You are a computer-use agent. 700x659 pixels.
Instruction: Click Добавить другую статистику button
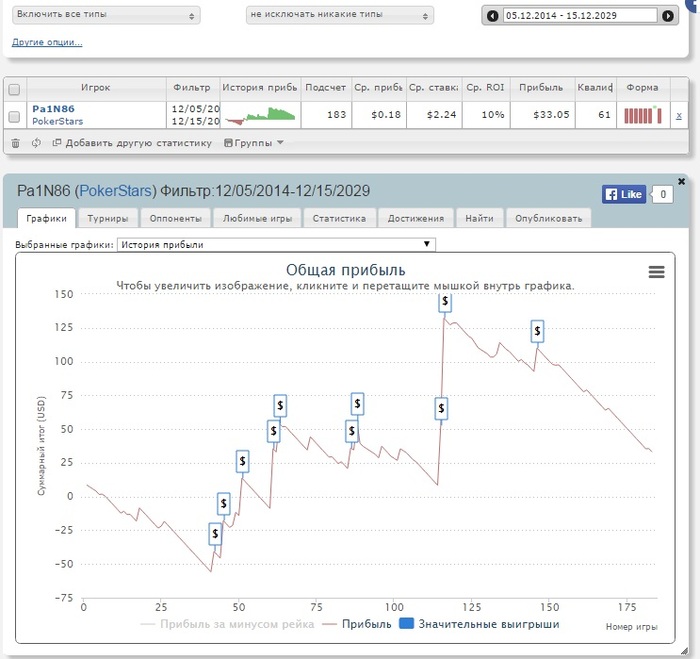(132, 143)
